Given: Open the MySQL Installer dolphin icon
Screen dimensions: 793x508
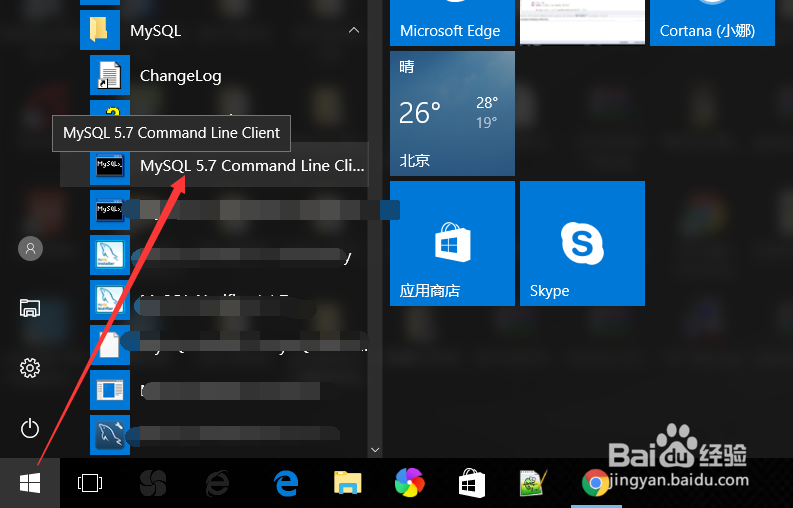Looking at the screenshot, I should coord(110,255).
